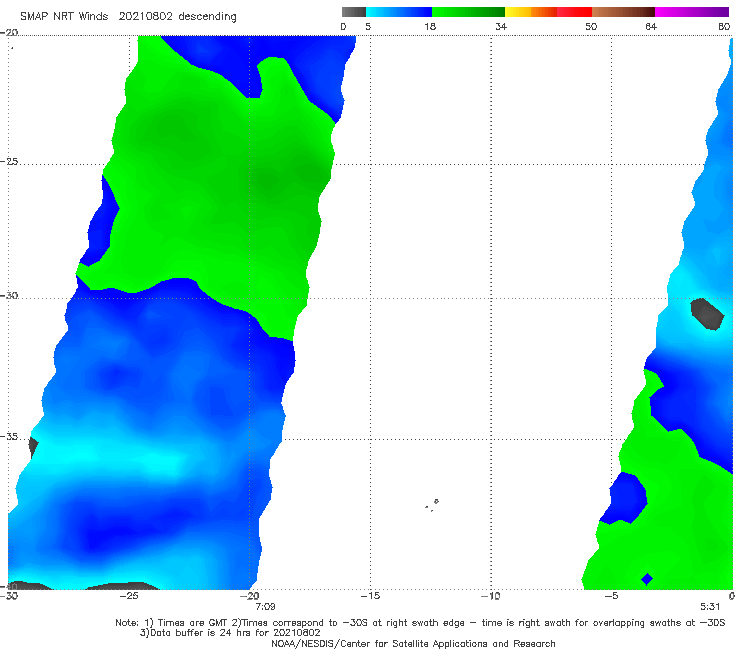Click the yellow portion of the colorbar
The image size is (740, 650).
[518, 12]
